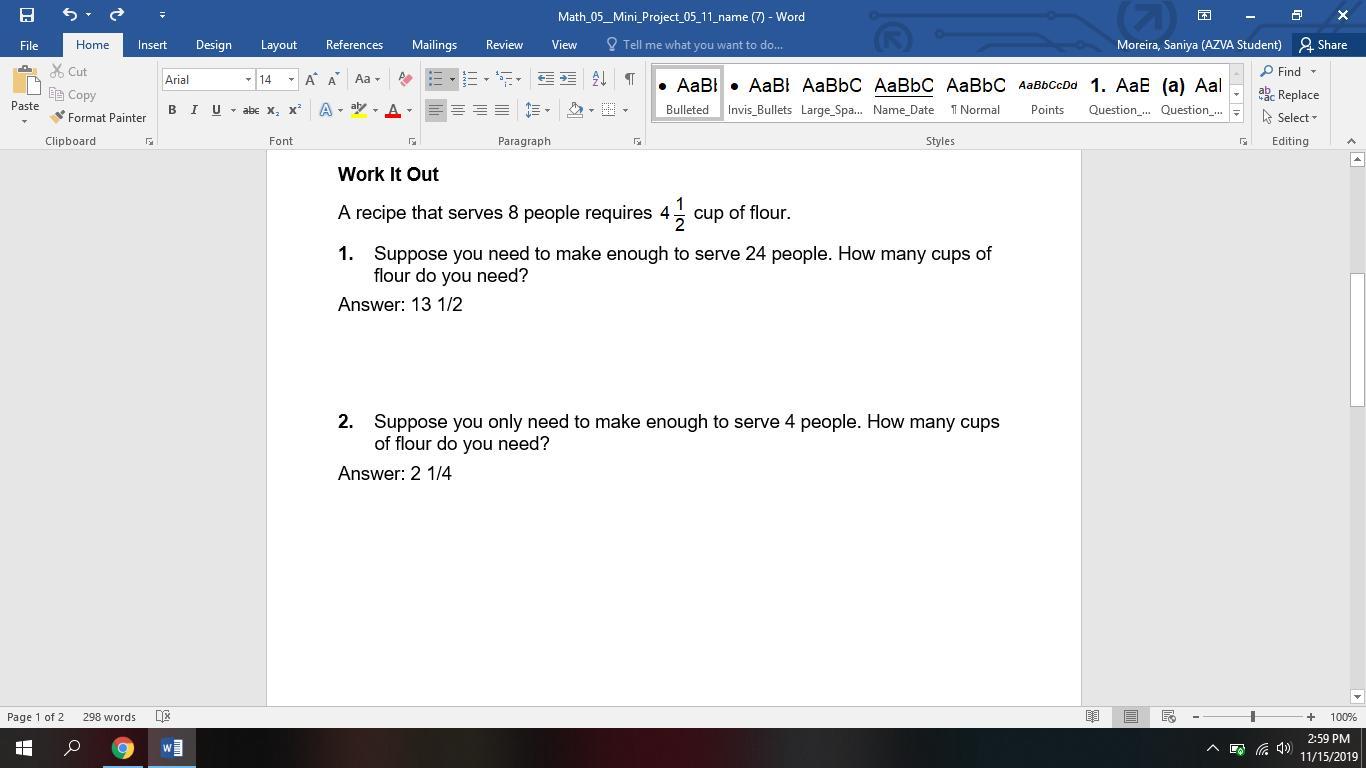1366x768 pixels.
Task: Open the Paste options dropdown
Action: [25, 121]
